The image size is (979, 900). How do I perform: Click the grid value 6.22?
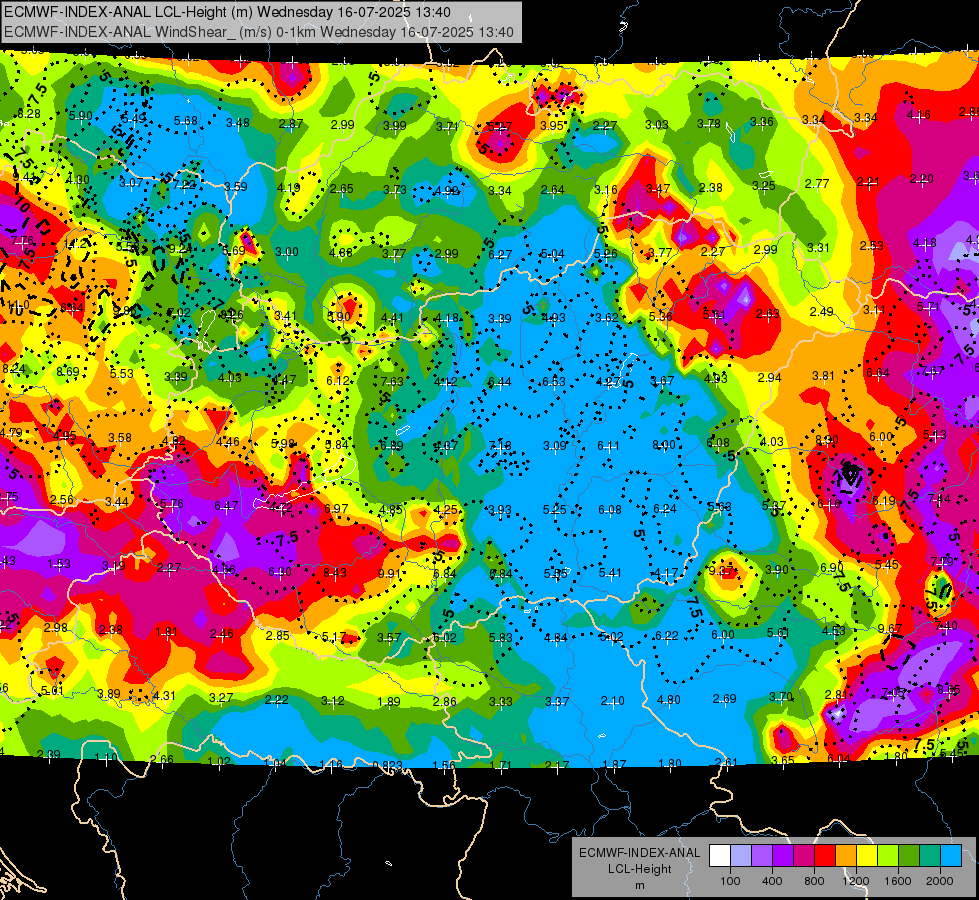tap(667, 635)
